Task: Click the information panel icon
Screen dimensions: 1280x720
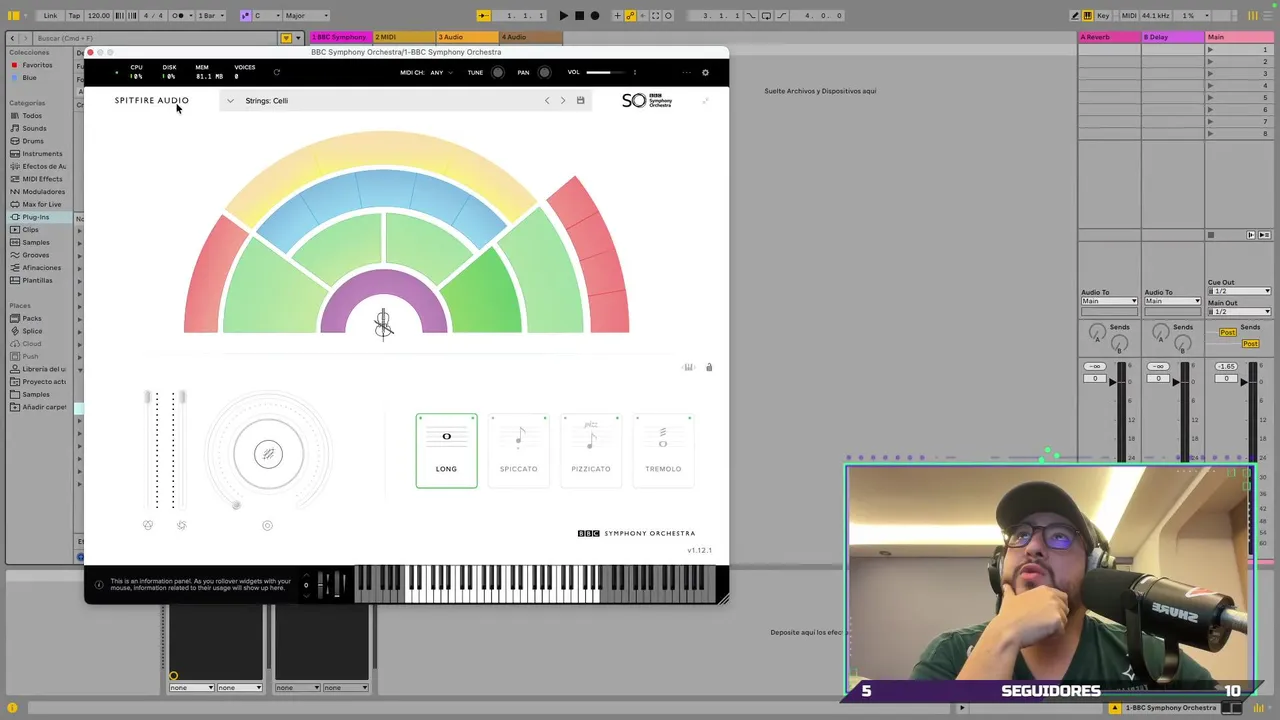Action: [x=99, y=585]
